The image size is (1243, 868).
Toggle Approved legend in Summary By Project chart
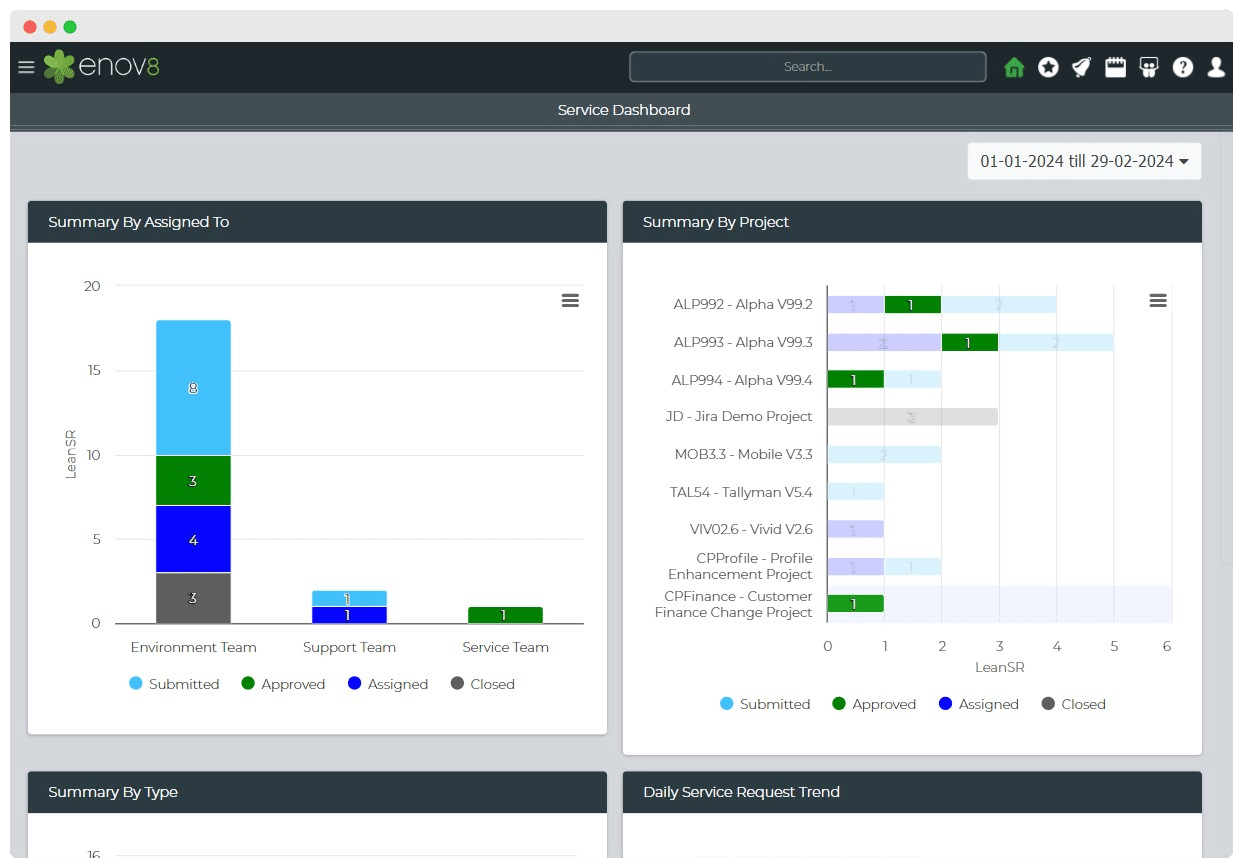click(873, 704)
